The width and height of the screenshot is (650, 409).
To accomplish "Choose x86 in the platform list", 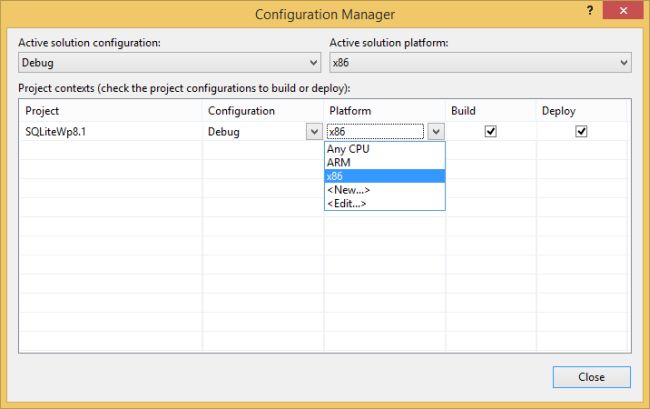I will (x=334, y=176).
